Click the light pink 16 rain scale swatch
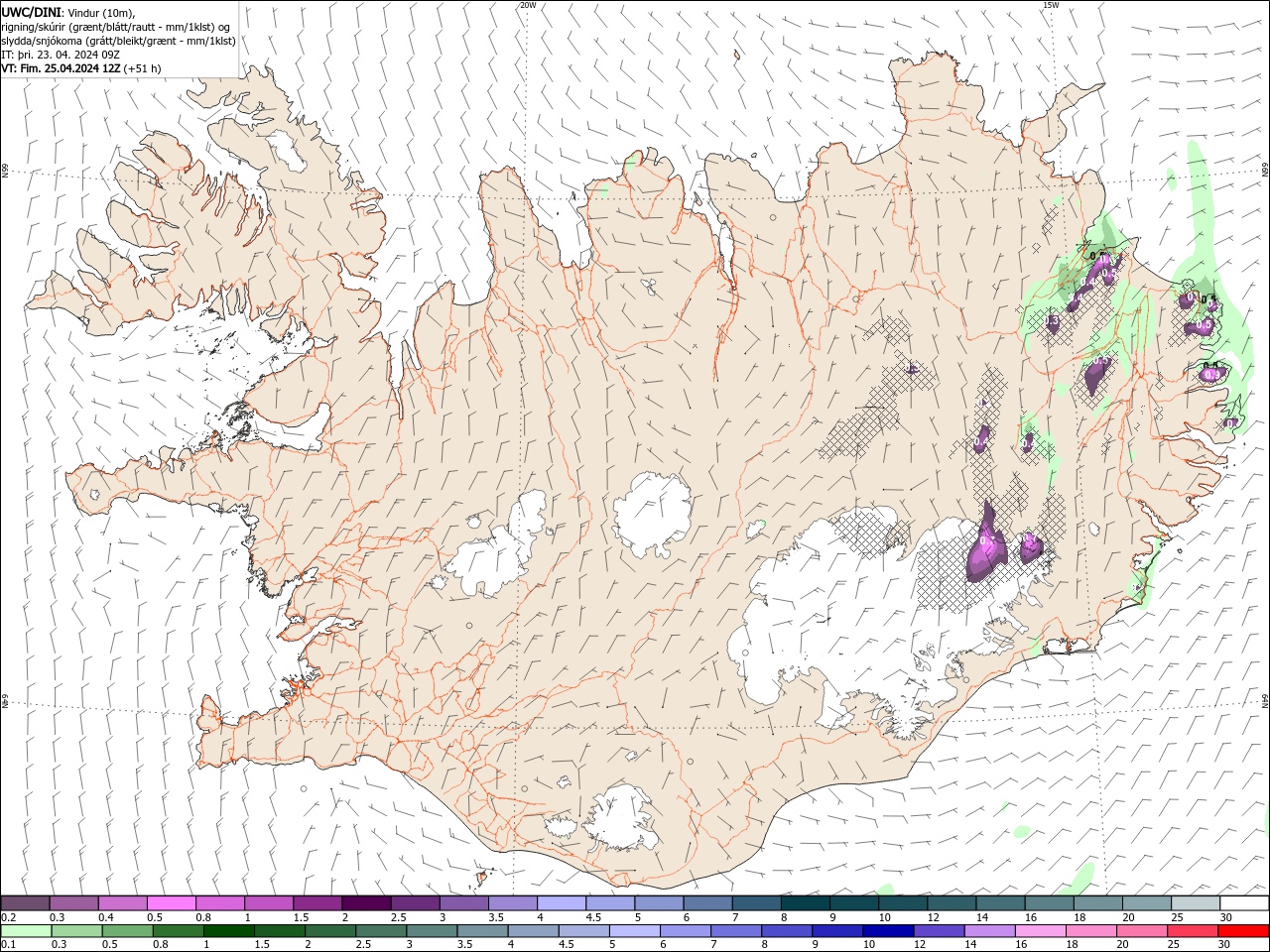This screenshot has height=952, width=1270. click(x=1041, y=931)
